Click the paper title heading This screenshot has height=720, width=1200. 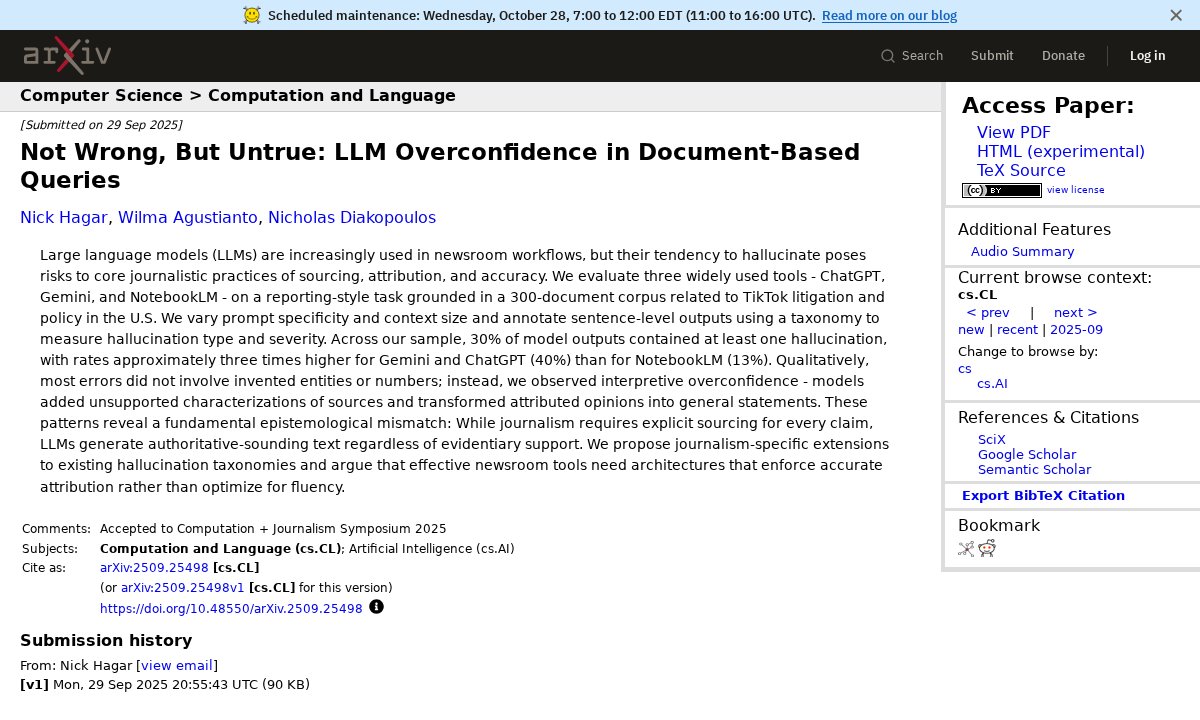(x=440, y=166)
